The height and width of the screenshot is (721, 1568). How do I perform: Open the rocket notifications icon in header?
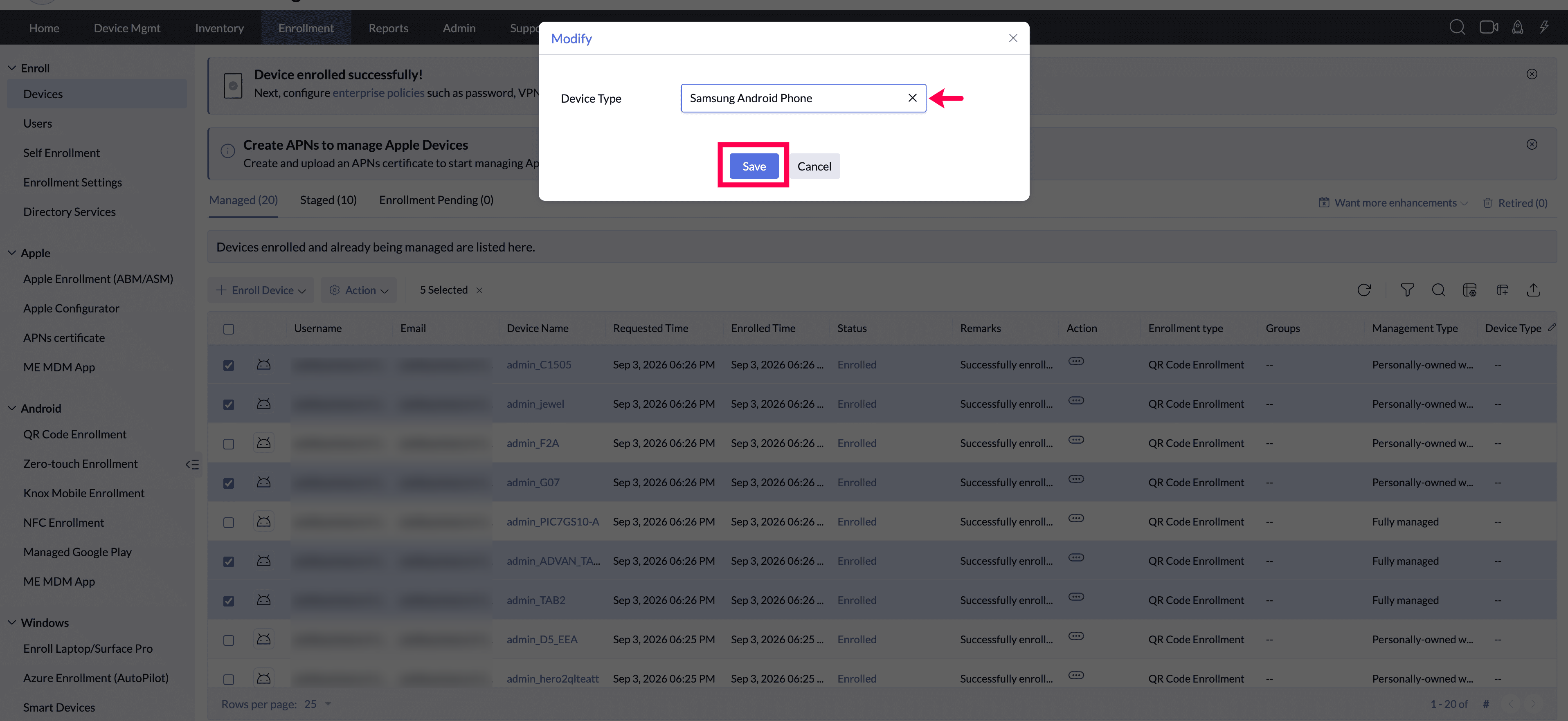tap(1517, 27)
